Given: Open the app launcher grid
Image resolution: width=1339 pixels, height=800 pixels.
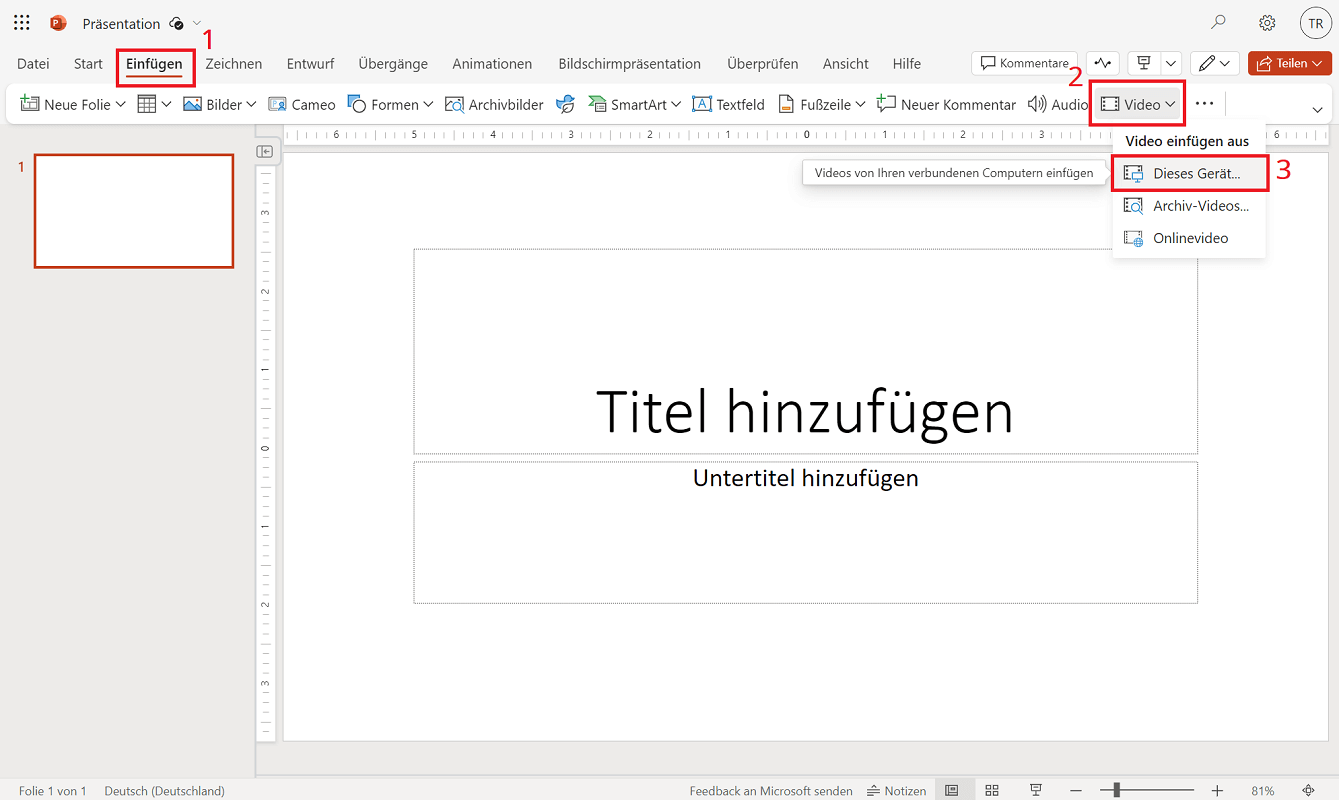Looking at the screenshot, I should tap(22, 23).
